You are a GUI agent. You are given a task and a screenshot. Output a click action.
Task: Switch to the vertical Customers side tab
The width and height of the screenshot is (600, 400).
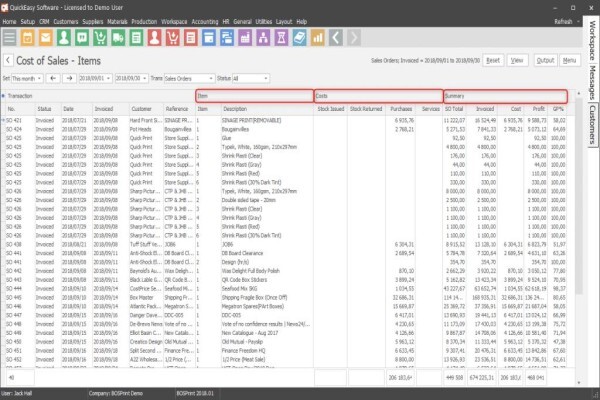[x=592, y=125]
